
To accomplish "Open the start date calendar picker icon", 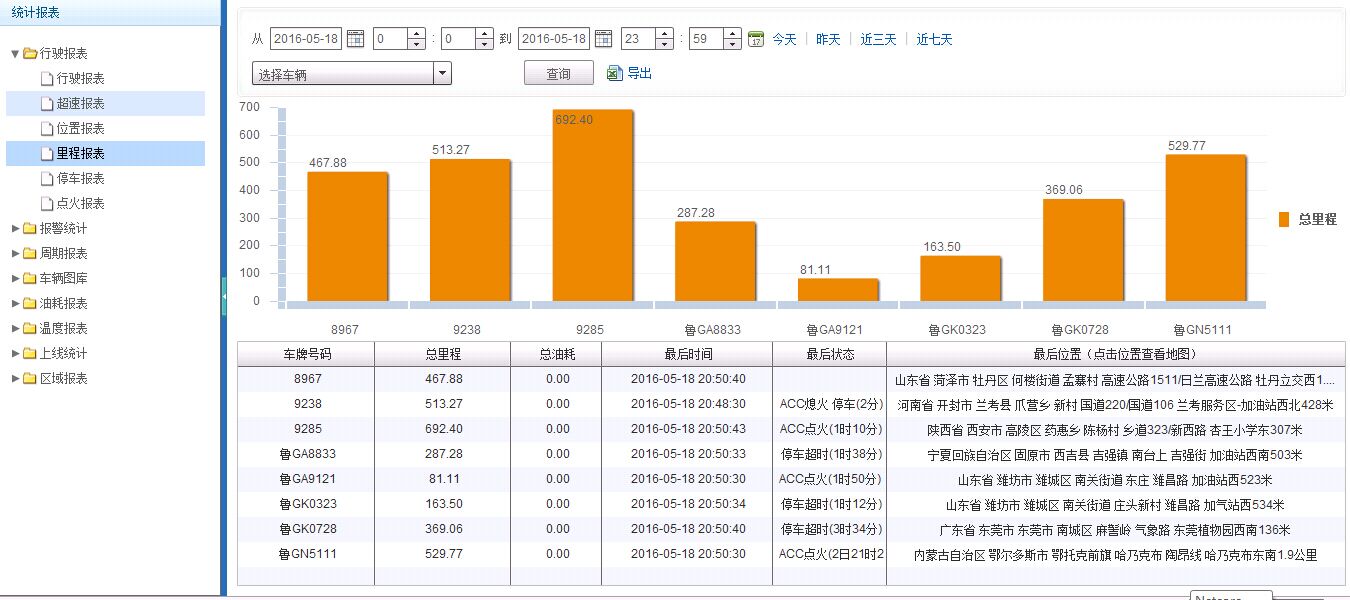I will pyautogui.click(x=354, y=39).
